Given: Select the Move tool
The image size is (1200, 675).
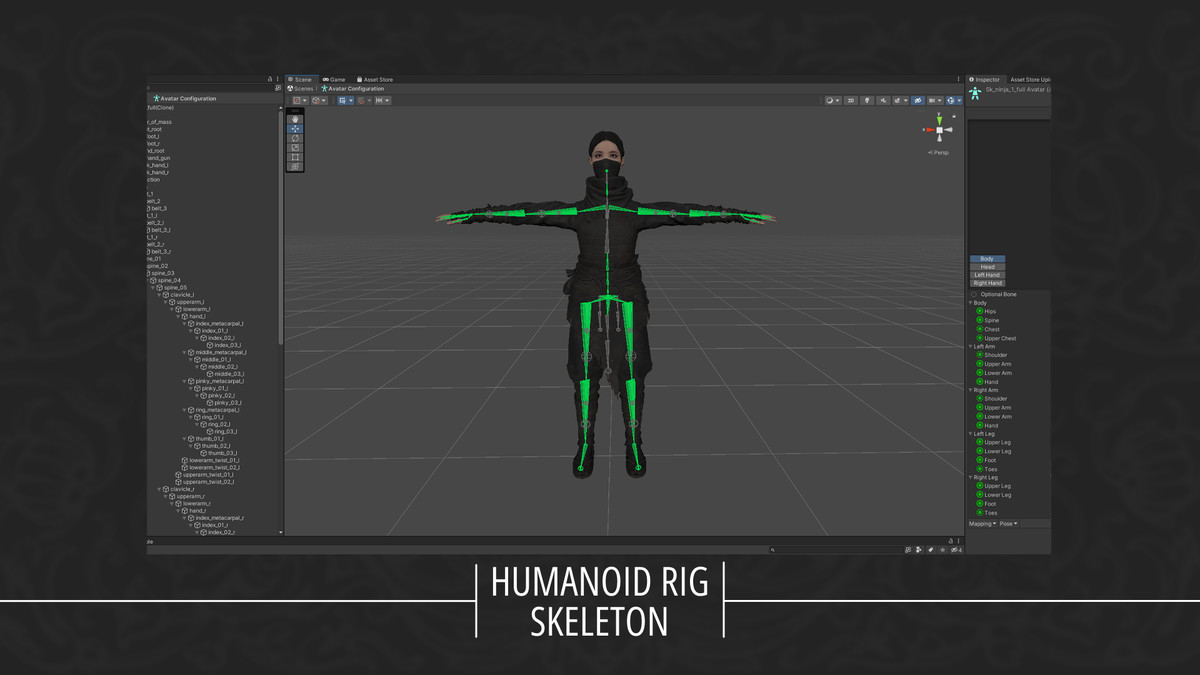Looking at the screenshot, I should click(x=295, y=129).
